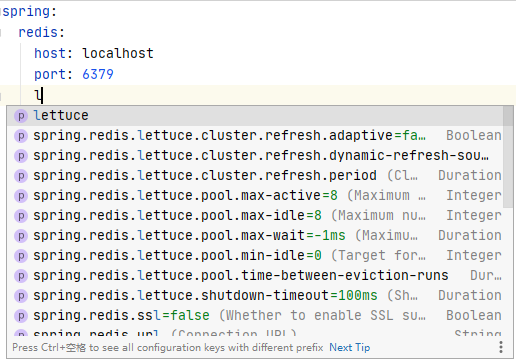Click icon beside cluster.refresh.adaptive suggestion
The width and height of the screenshot is (516, 360).
(x=21, y=136)
